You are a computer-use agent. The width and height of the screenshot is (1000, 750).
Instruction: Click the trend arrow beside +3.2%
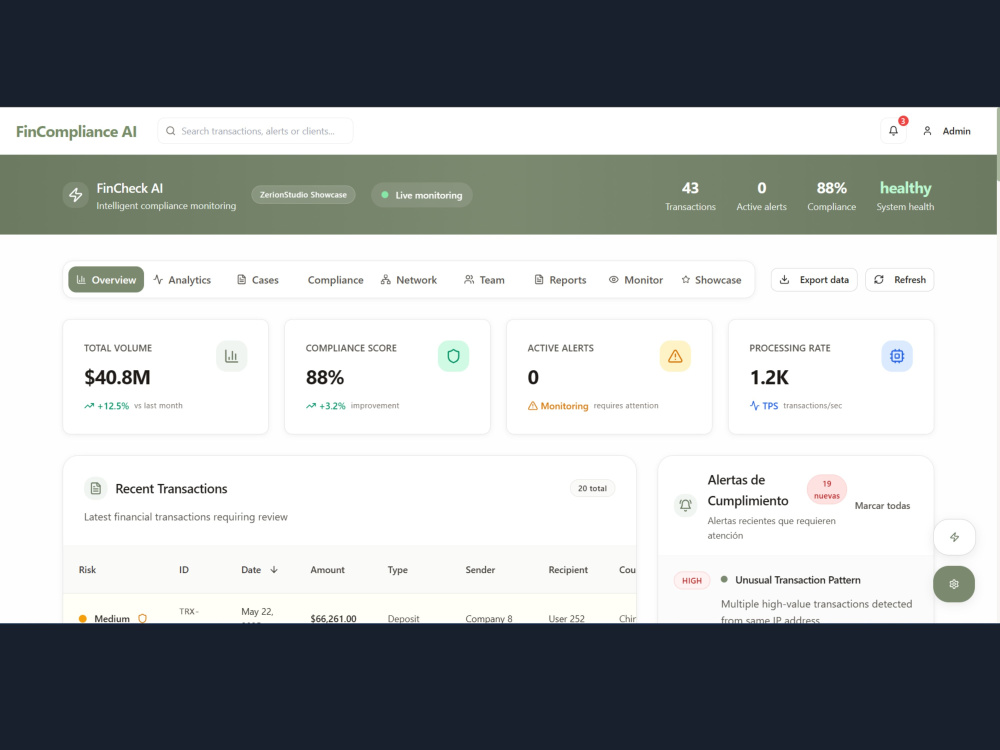(311, 406)
